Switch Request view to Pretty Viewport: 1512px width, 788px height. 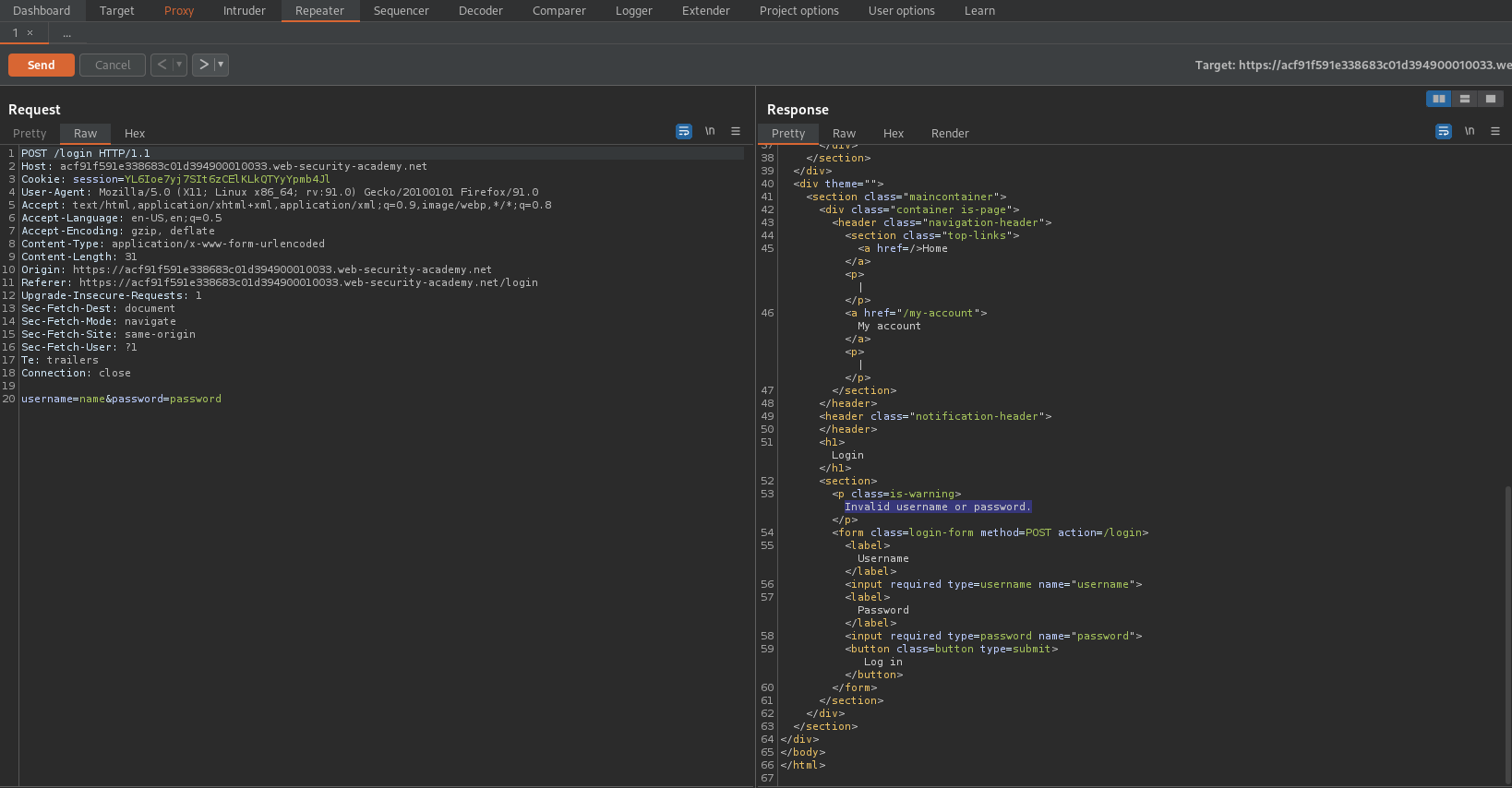(30, 133)
